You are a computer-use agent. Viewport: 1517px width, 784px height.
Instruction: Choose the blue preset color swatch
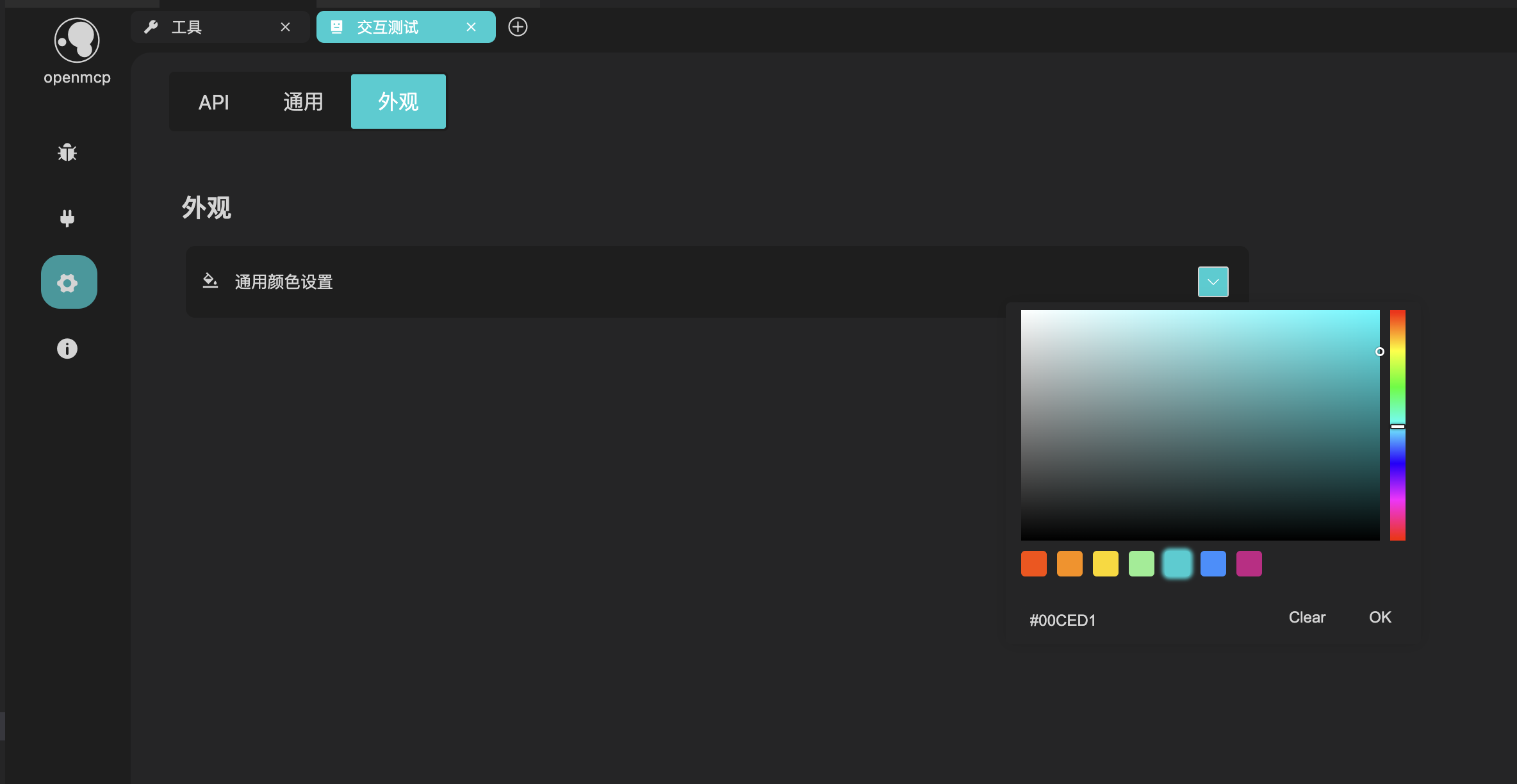coord(1213,564)
